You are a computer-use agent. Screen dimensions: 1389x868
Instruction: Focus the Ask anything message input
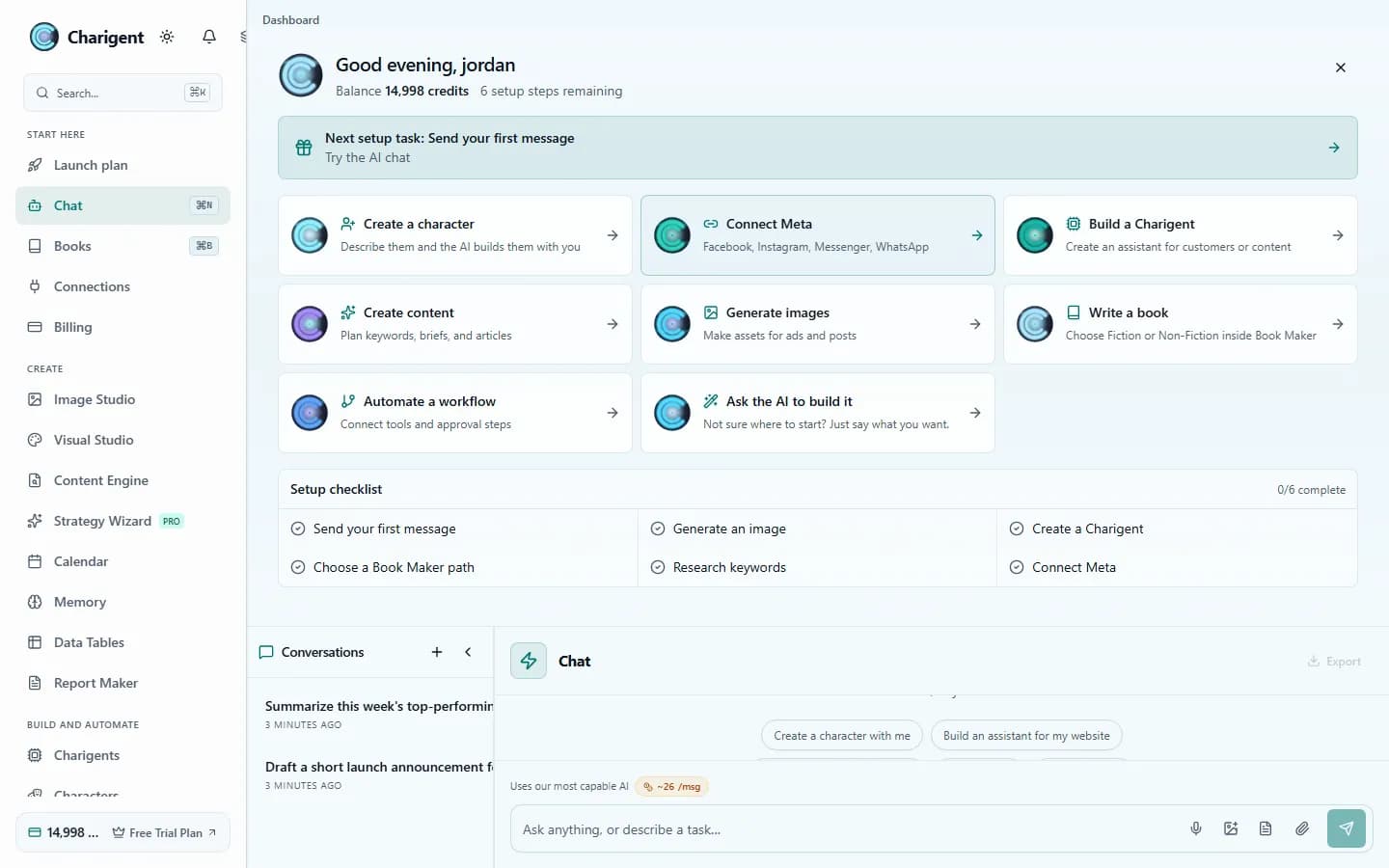849,829
